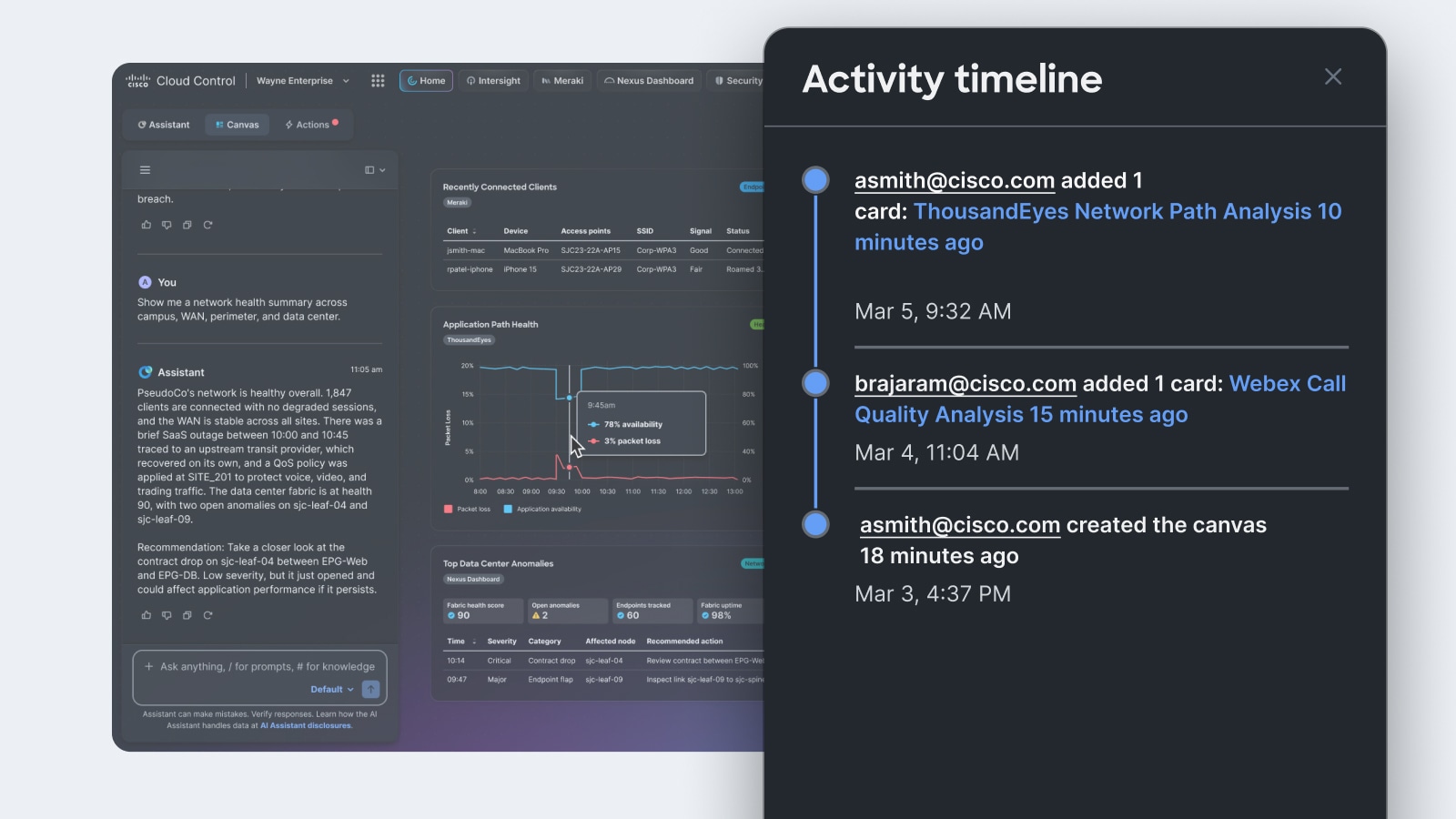
Task: Open Security from the top navigation
Action: [738, 81]
